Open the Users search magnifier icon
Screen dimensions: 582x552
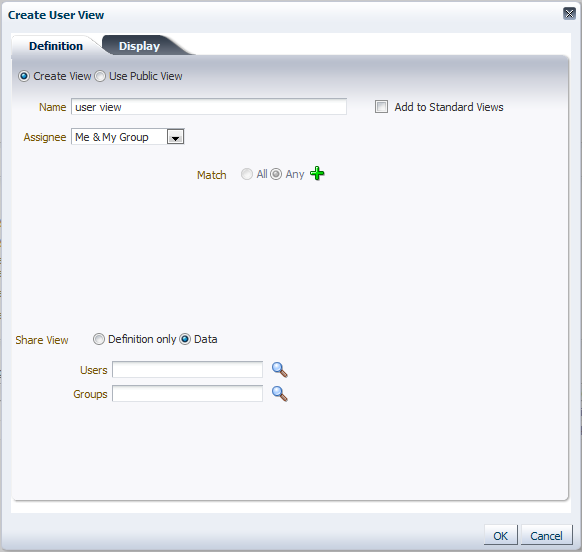[x=280, y=370]
